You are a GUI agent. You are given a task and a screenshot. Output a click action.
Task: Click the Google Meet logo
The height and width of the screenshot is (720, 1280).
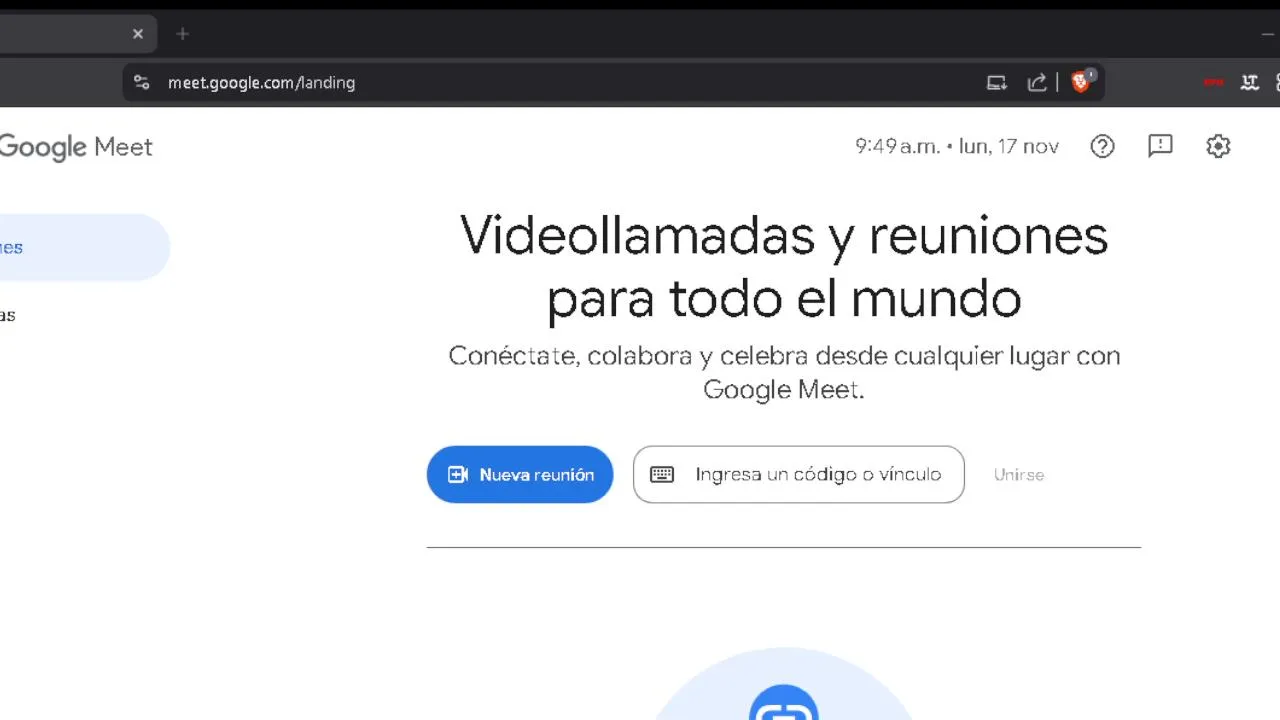(76, 147)
